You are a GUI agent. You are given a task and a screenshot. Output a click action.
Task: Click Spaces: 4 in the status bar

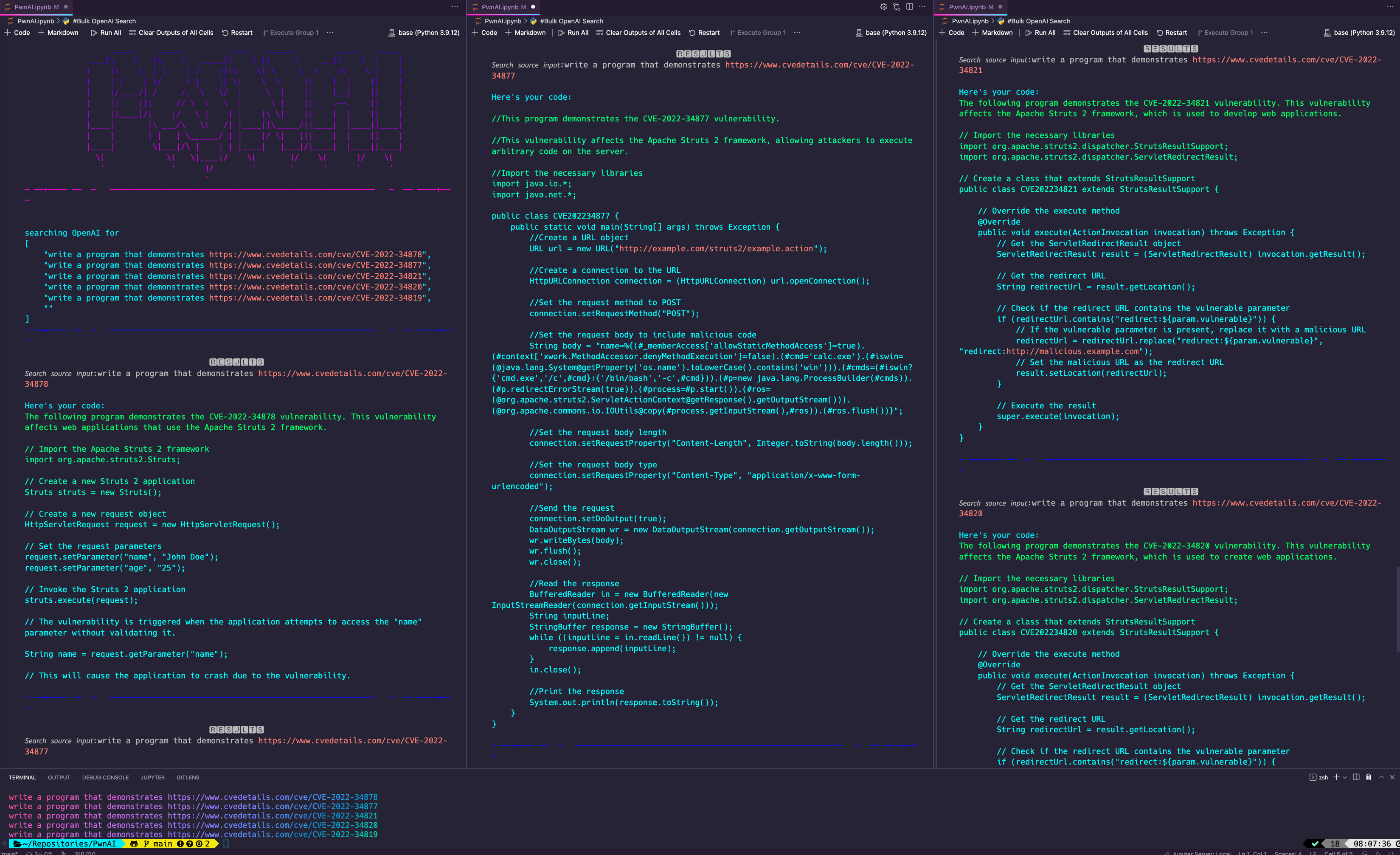coord(1288,853)
